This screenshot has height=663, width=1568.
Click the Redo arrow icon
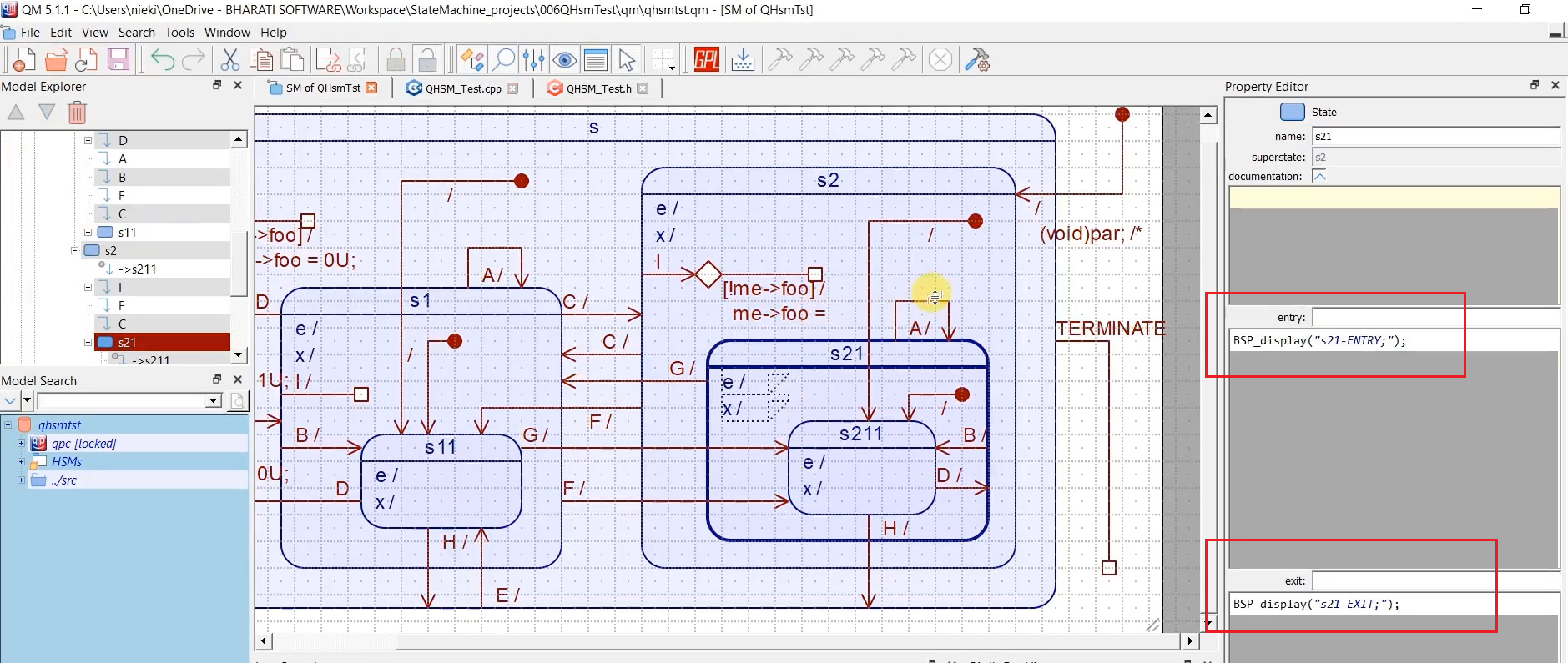(194, 60)
